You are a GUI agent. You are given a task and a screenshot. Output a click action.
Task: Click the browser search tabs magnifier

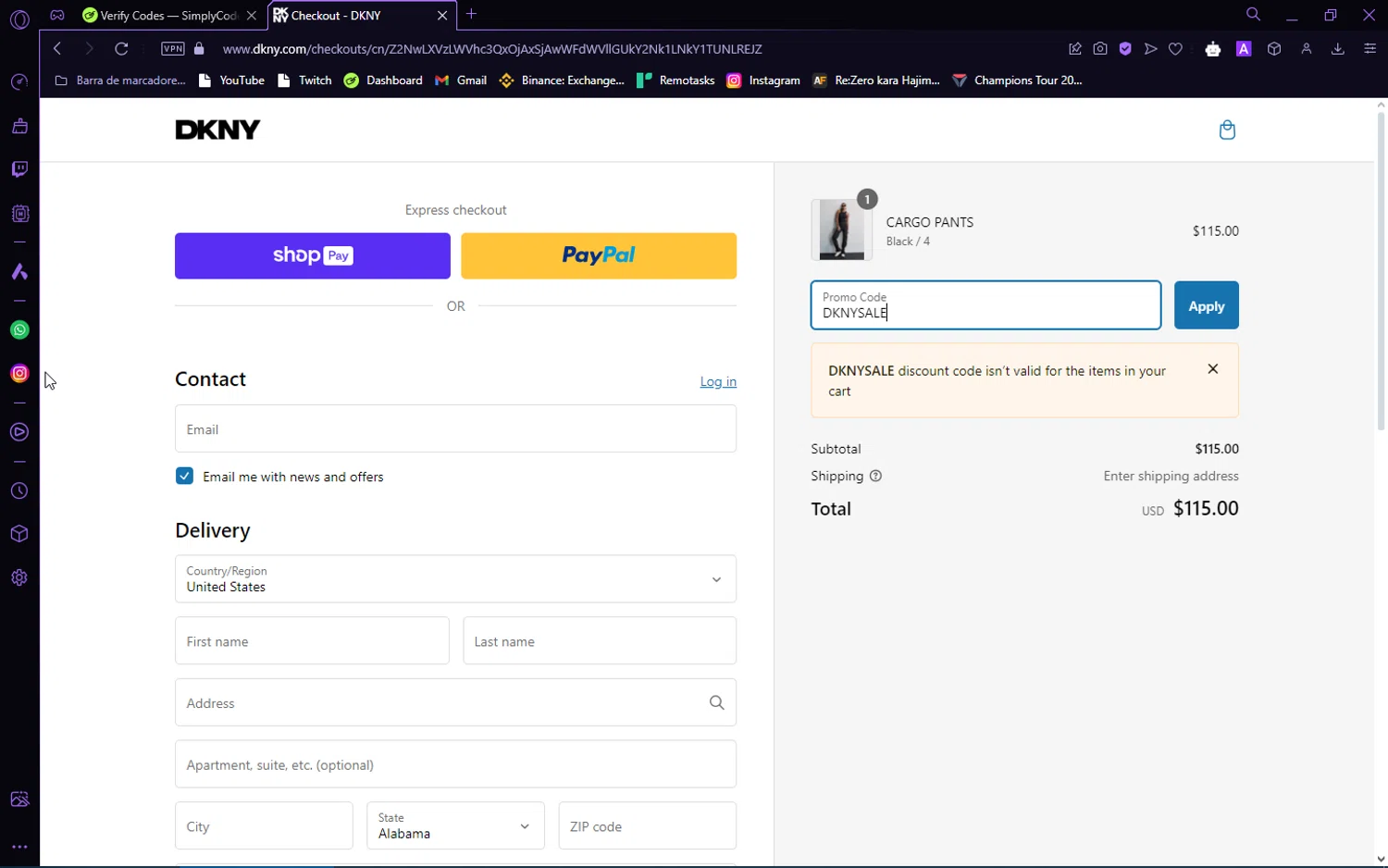point(1253,15)
